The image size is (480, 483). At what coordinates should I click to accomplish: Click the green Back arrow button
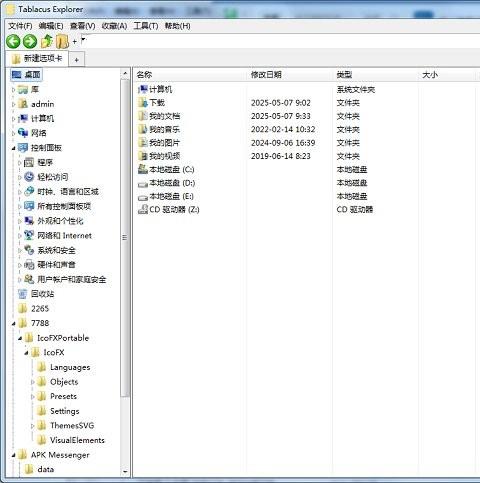[x=13, y=42]
